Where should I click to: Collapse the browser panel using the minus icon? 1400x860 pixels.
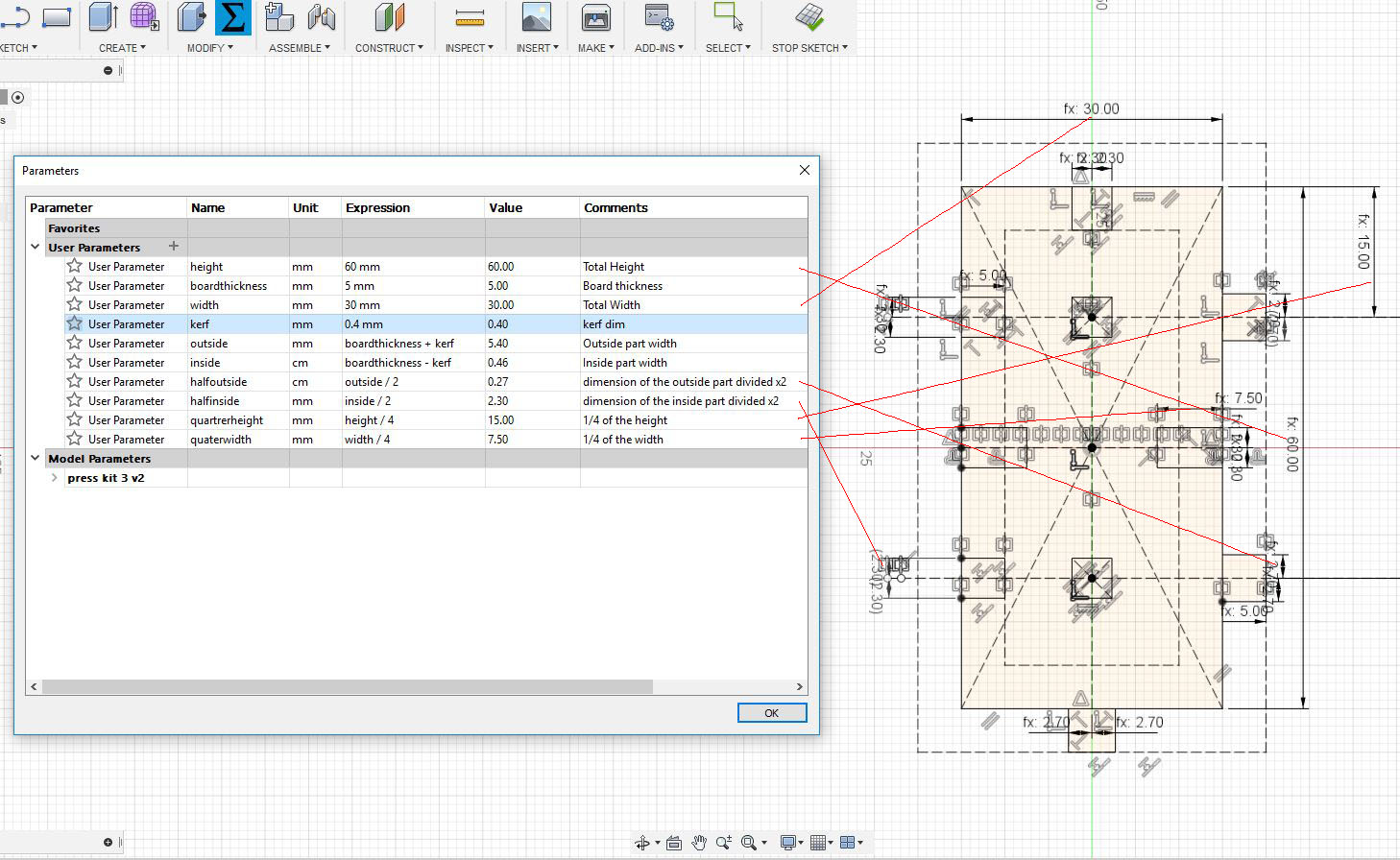coord(108,70)
